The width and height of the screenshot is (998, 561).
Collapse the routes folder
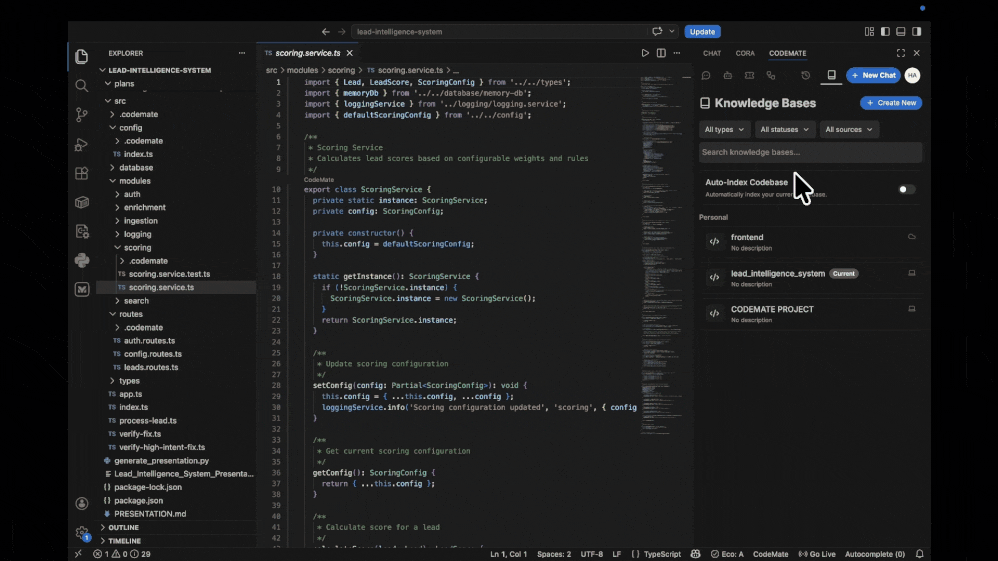click(x=130, y=314)
